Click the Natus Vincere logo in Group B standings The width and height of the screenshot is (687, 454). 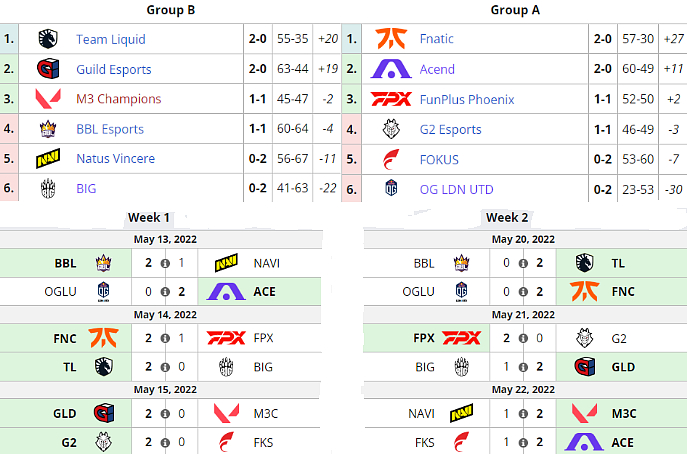point(47,159)
